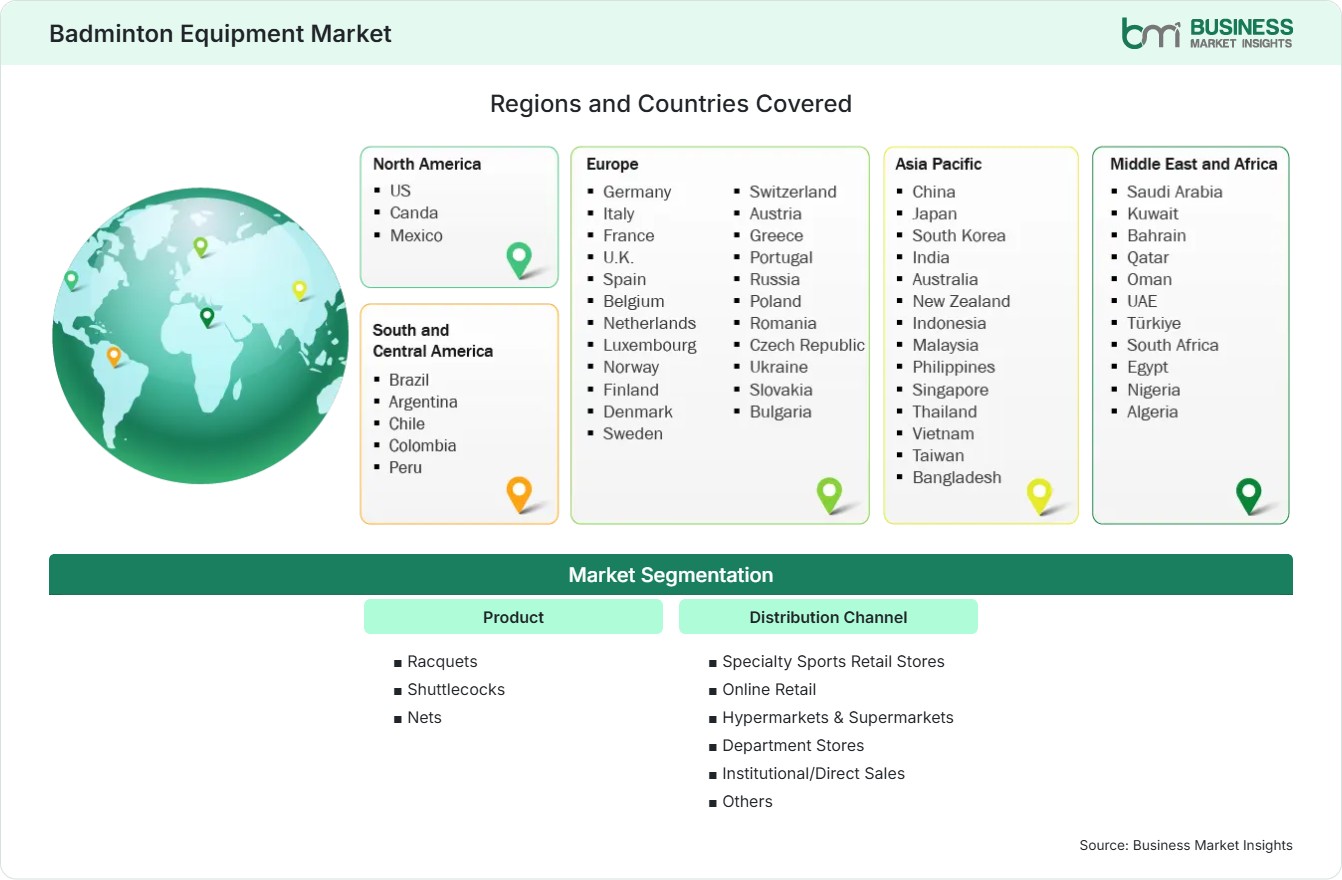This screenshot has width=1342, height=880.
Task: Click 'Bulgaria' in Europe list
Action: [781, 412]
